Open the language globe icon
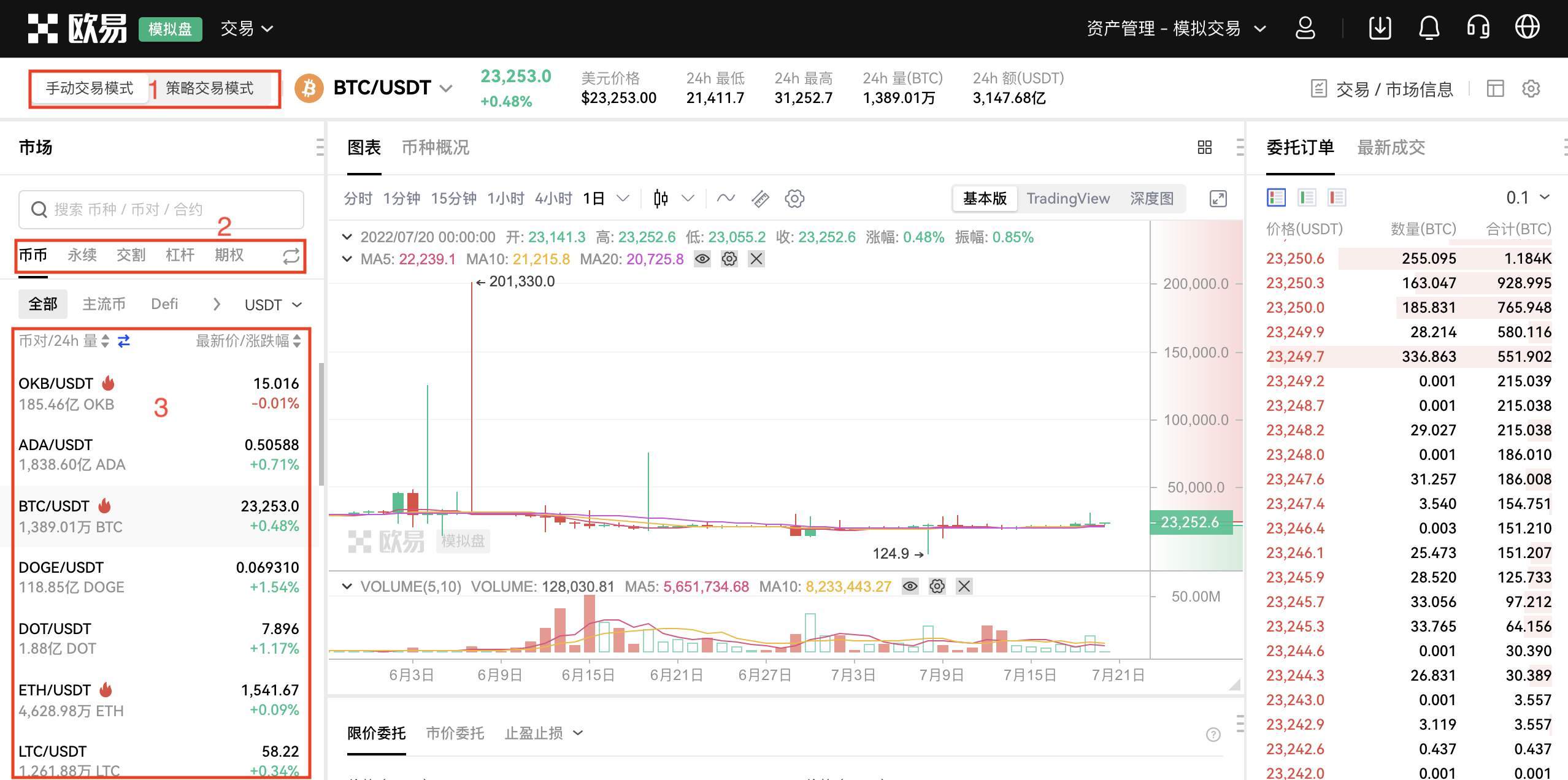Viewport: 1568px width, 780px height. pyautogui.click(x=1528, y=28)
